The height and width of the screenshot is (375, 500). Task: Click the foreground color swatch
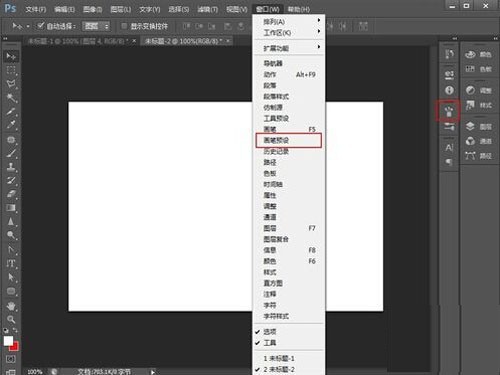click(8, 341)
